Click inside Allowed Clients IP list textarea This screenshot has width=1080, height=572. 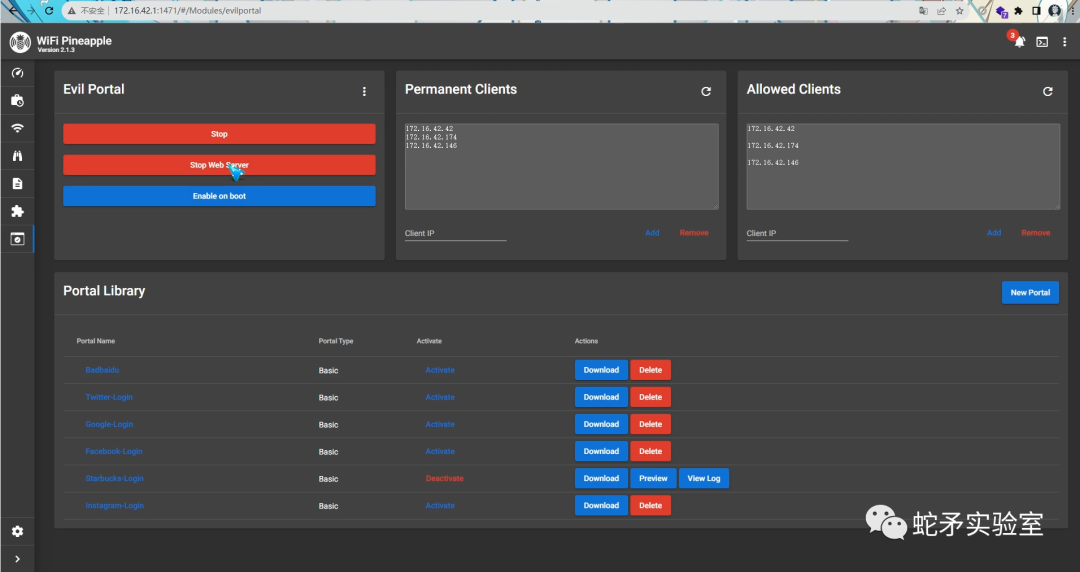pos(903,167)
